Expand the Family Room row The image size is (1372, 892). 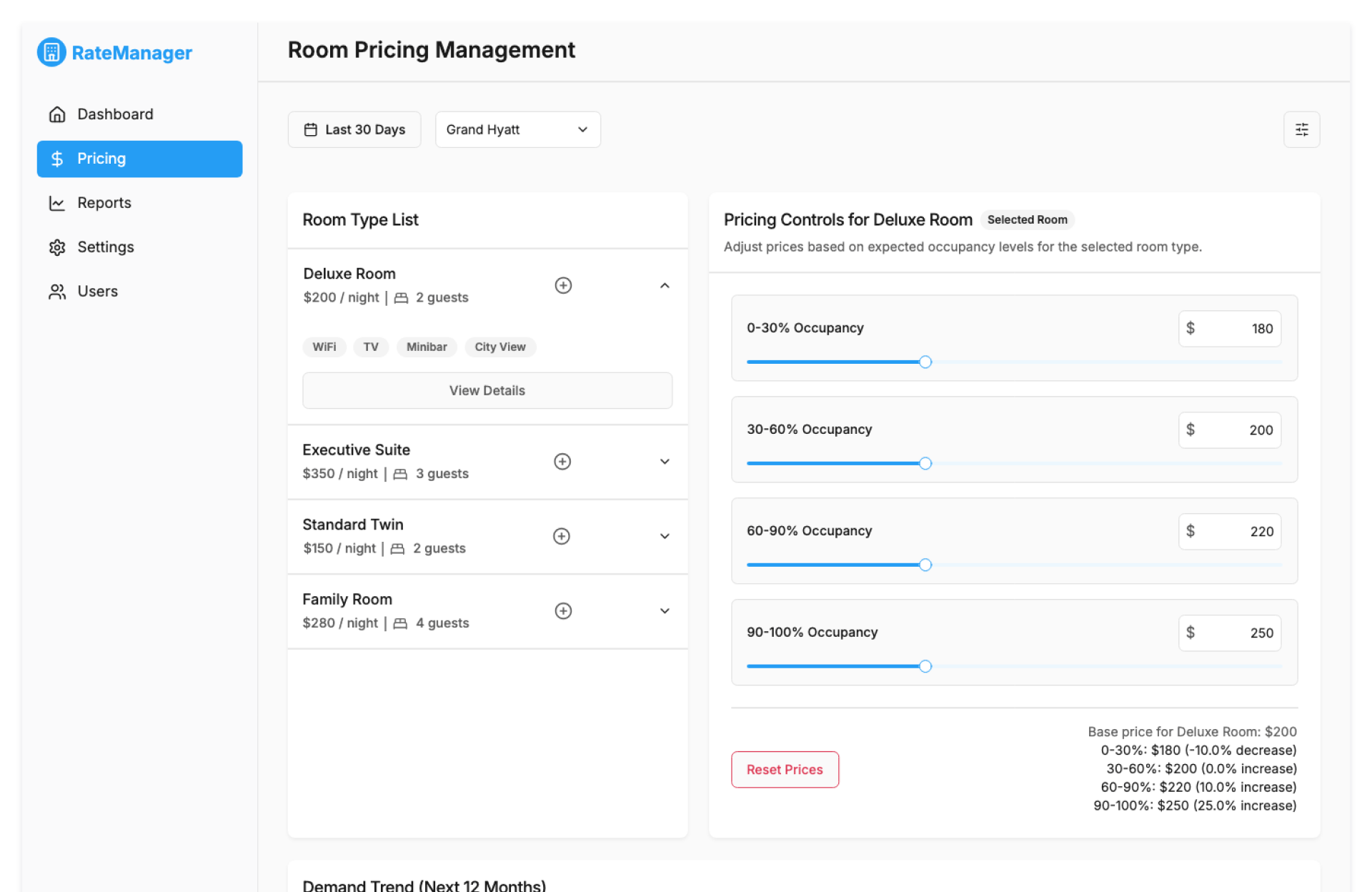click(665, 611)
